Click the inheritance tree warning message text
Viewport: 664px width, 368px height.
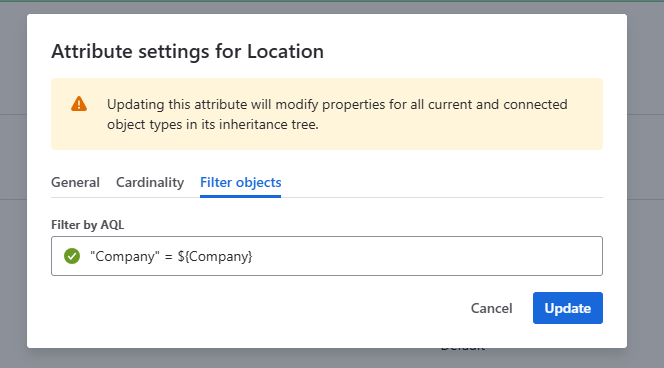(337, 114)
